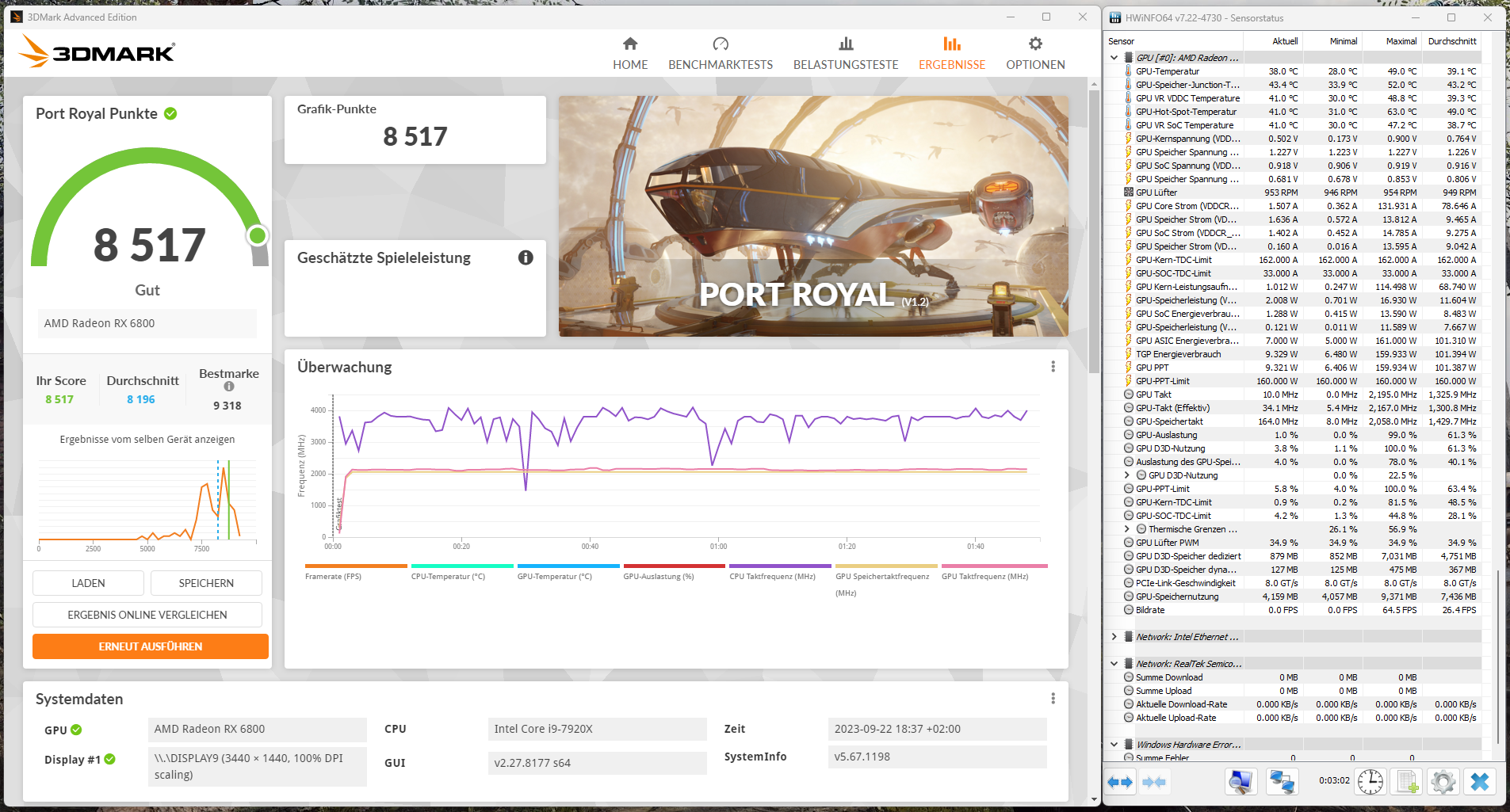The image size is (1510, 812).
Task: Toggle the orange Framerate (FPS) legend swatch
Action: tap(356, 566)
